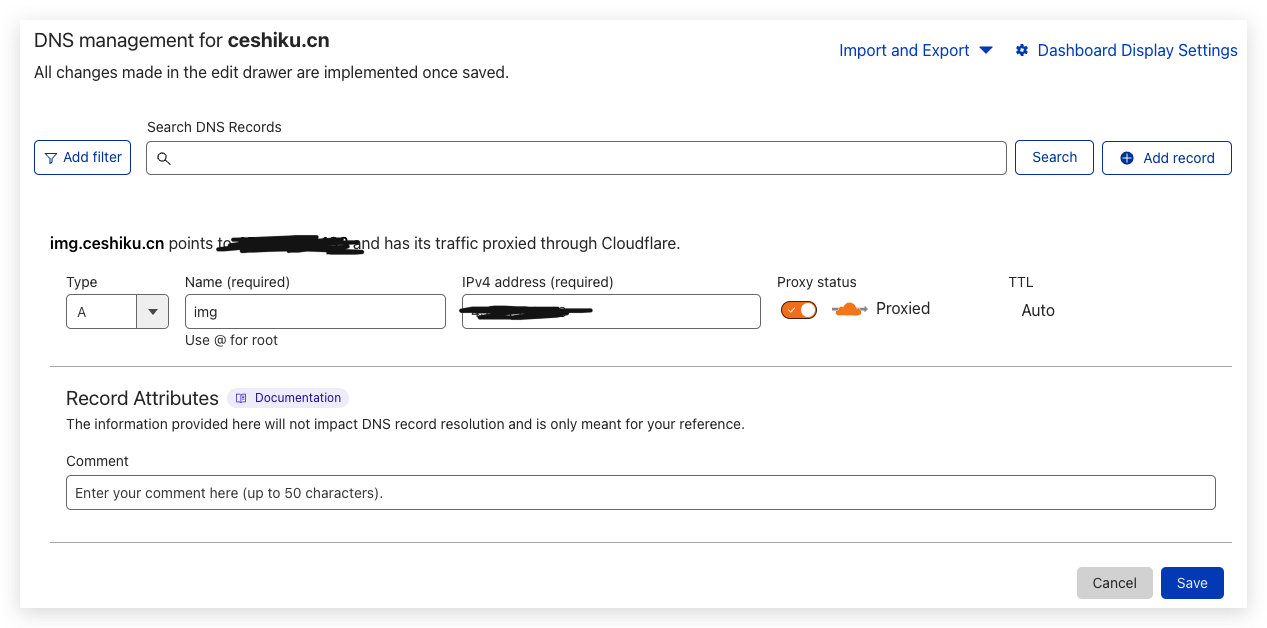Click the book icon in Documentation badge
Image resolution: width=1267 pixels, height=628 pixels.
241,398
